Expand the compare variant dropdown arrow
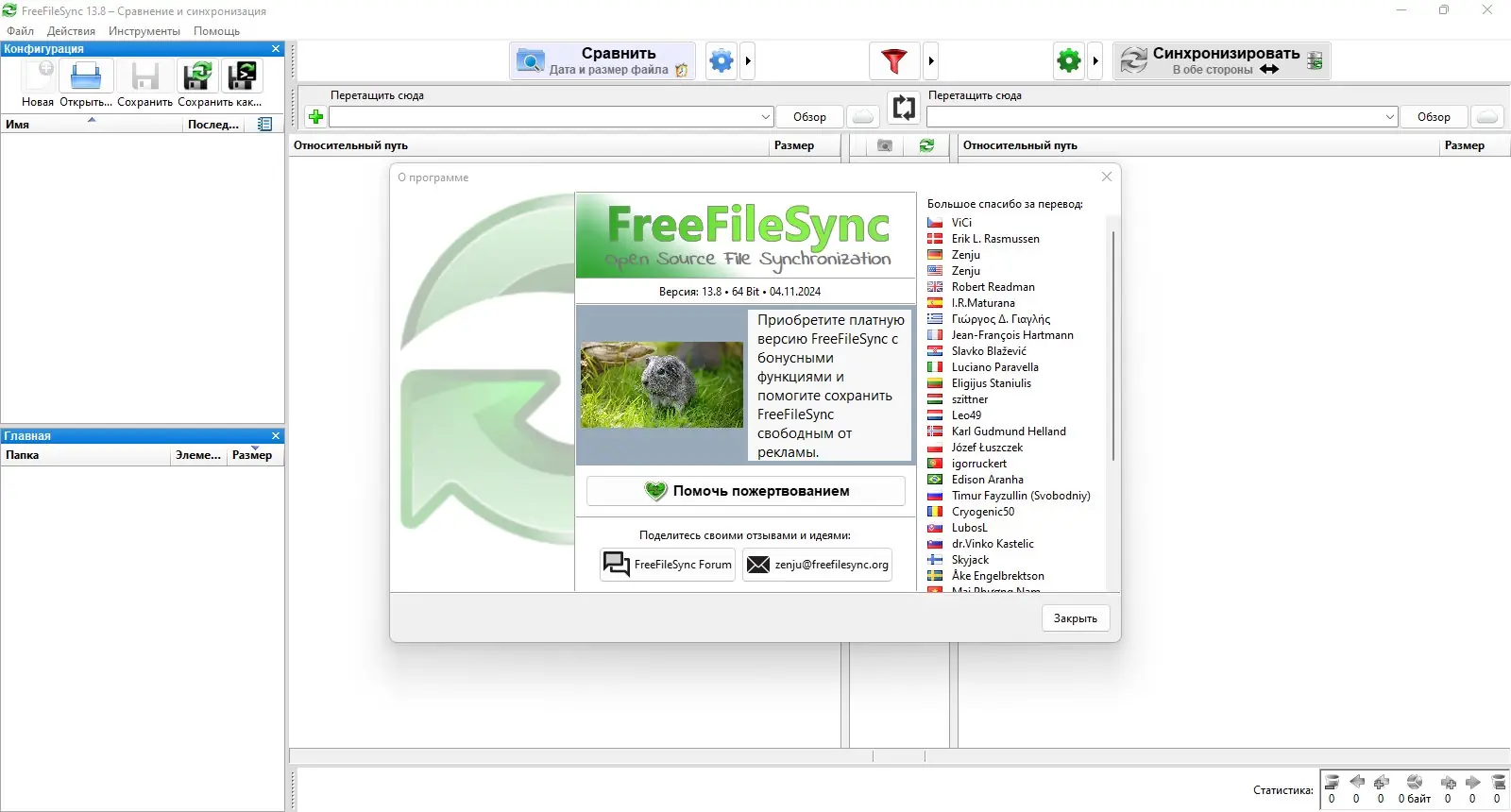Viewport: 1511px width, 812px height. pyautogui.click(x=748, y=61)
